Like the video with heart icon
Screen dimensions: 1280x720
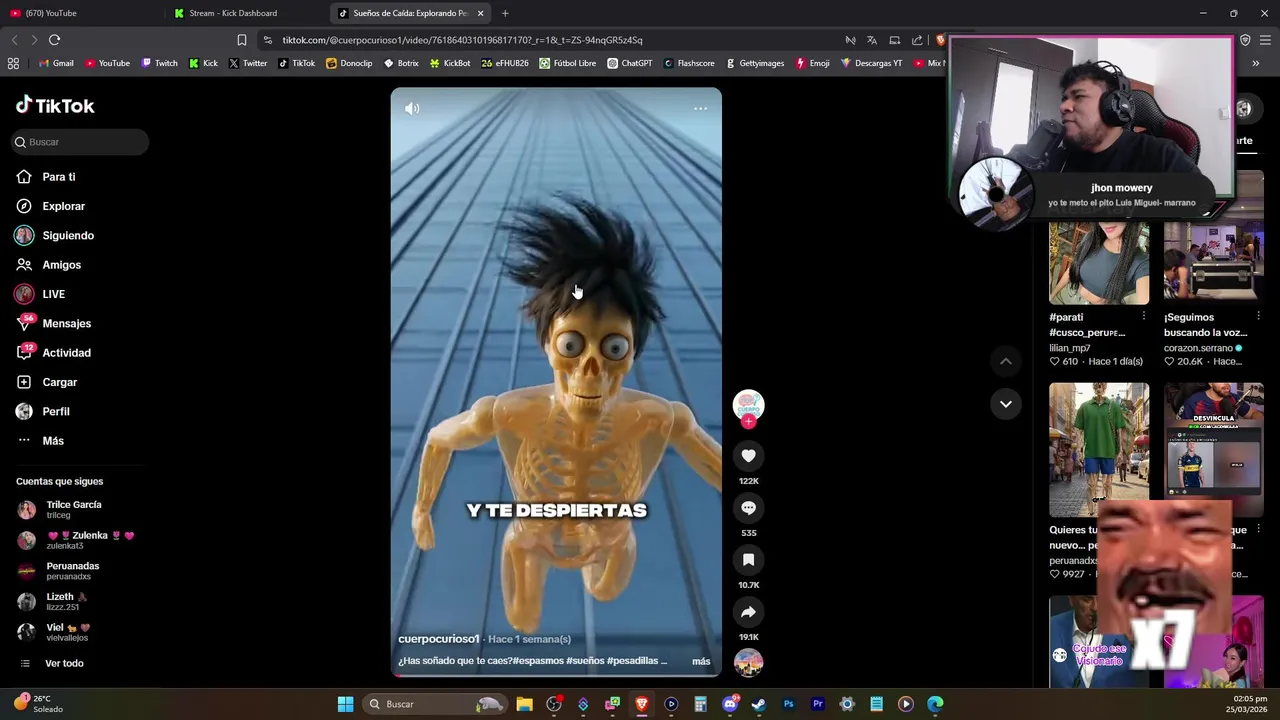(x=748, y=456)
